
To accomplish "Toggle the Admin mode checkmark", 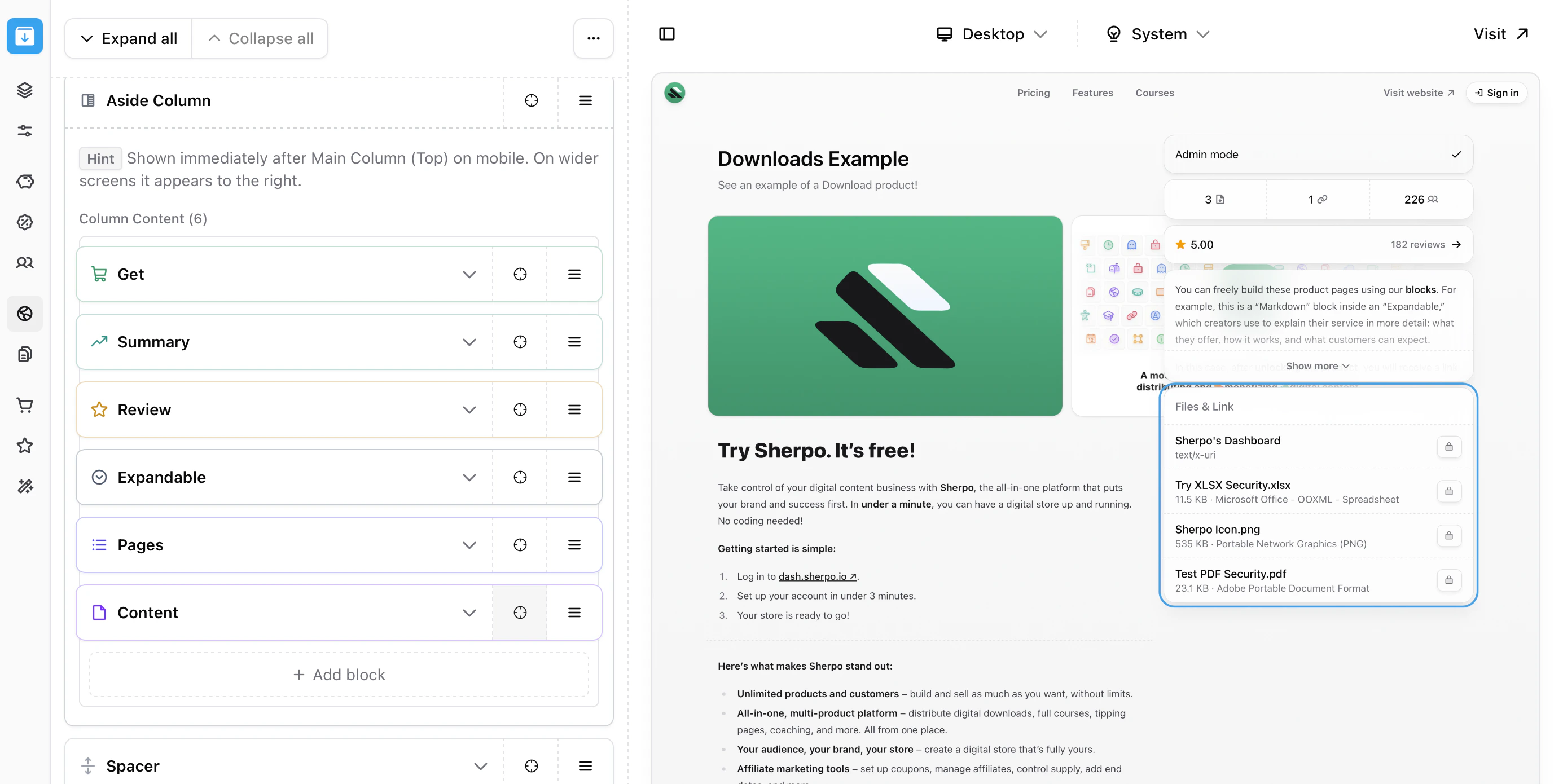I will click(x=1456, y=155).
